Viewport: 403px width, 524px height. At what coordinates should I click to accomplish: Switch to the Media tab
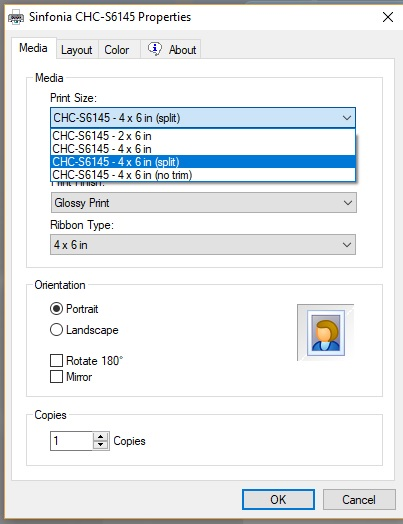(33, 48)
